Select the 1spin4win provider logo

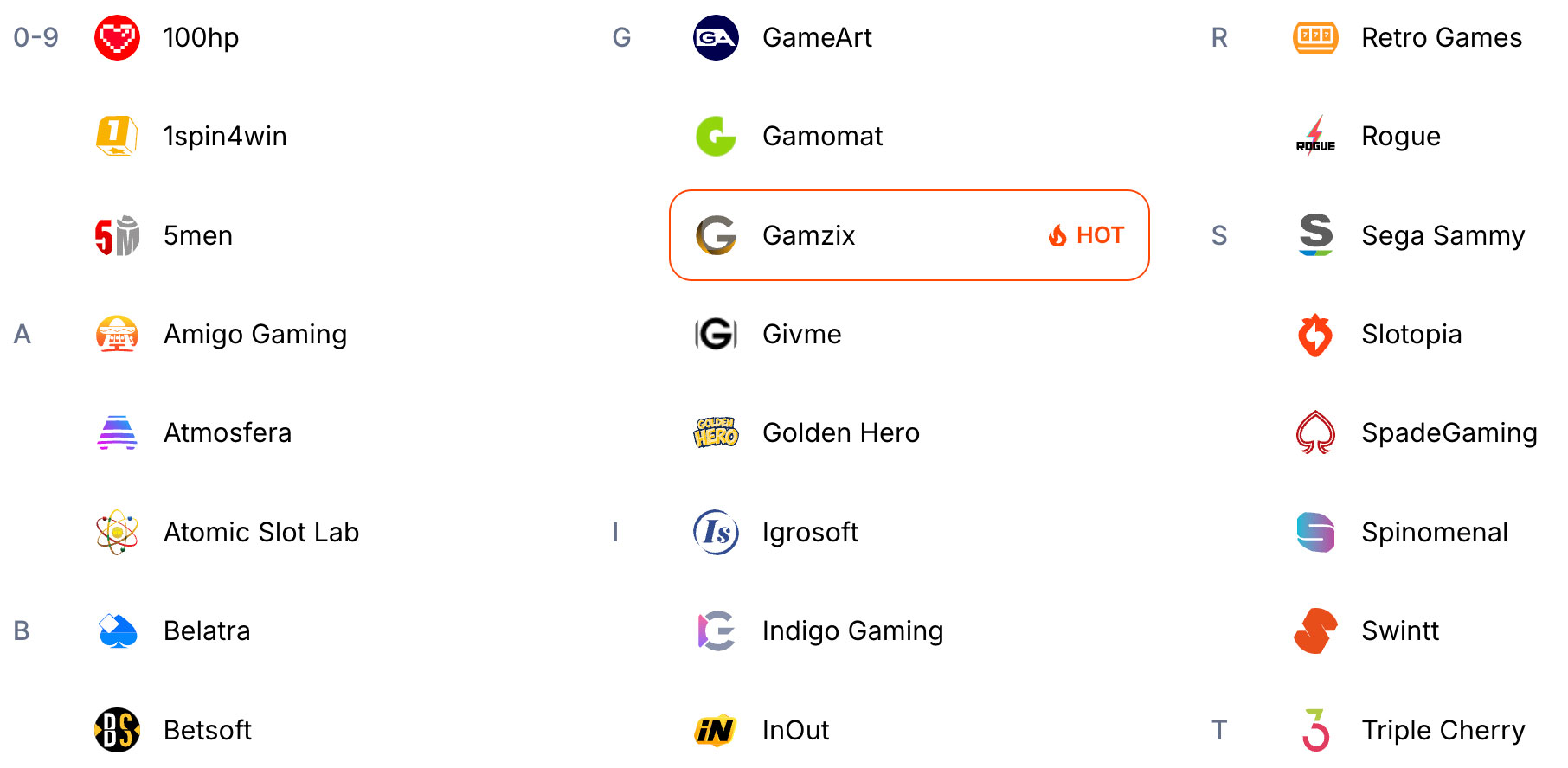(x=117, y=136)
